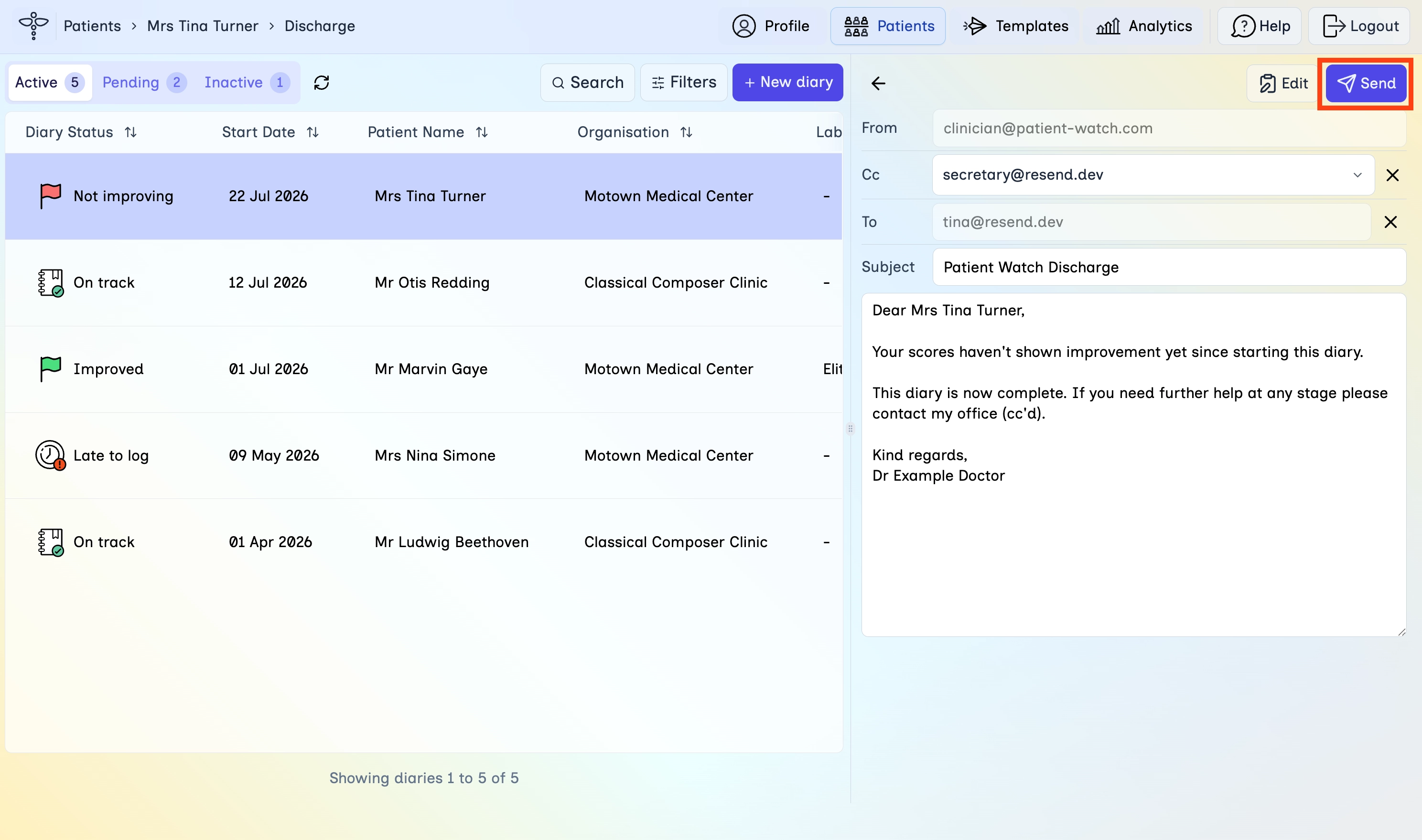
Task: Go back using the left arrow
Action: click(878, 83)
